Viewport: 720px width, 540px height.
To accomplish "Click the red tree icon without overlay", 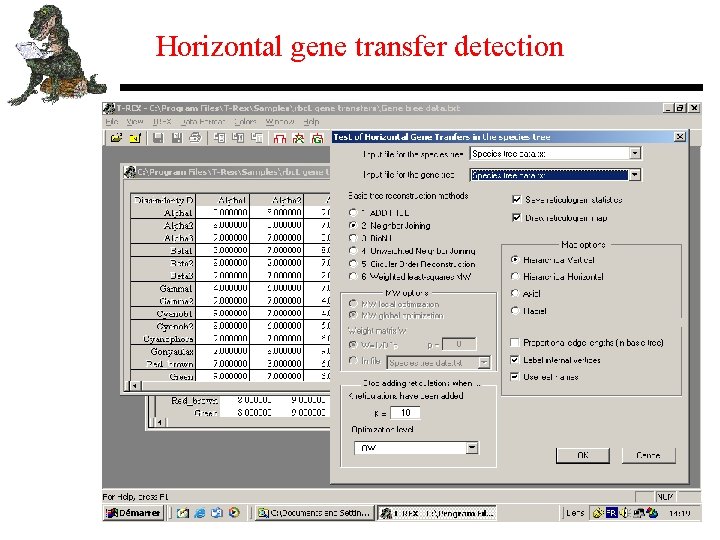I will pyautogui.click(x=280, y=138).
